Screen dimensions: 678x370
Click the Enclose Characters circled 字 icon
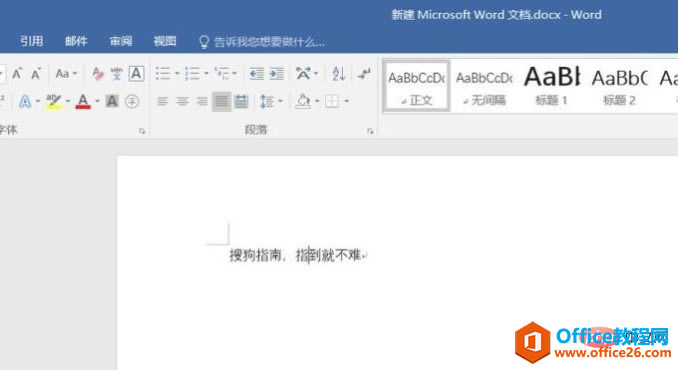(132, 102)
